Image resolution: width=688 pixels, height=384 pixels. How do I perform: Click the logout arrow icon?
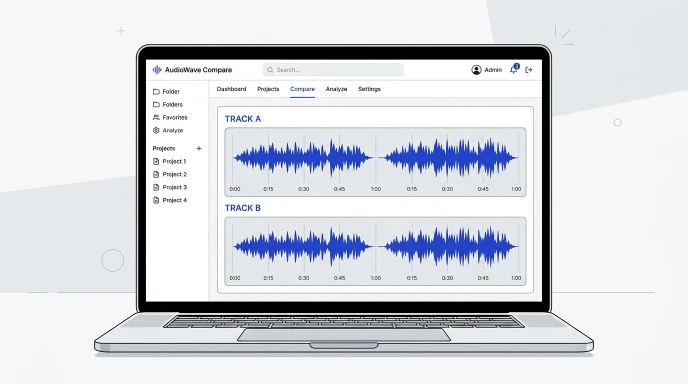[x=529, y=70]
